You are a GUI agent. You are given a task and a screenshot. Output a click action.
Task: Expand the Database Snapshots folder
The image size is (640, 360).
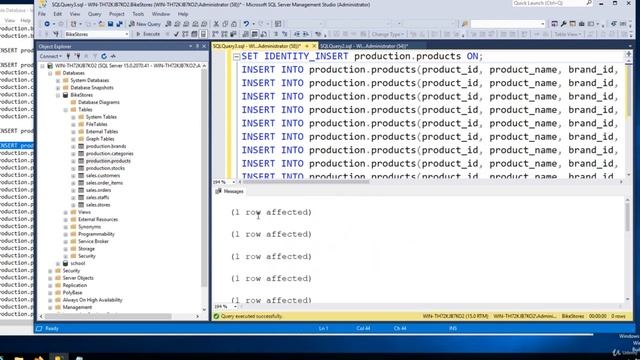[58, 88]
